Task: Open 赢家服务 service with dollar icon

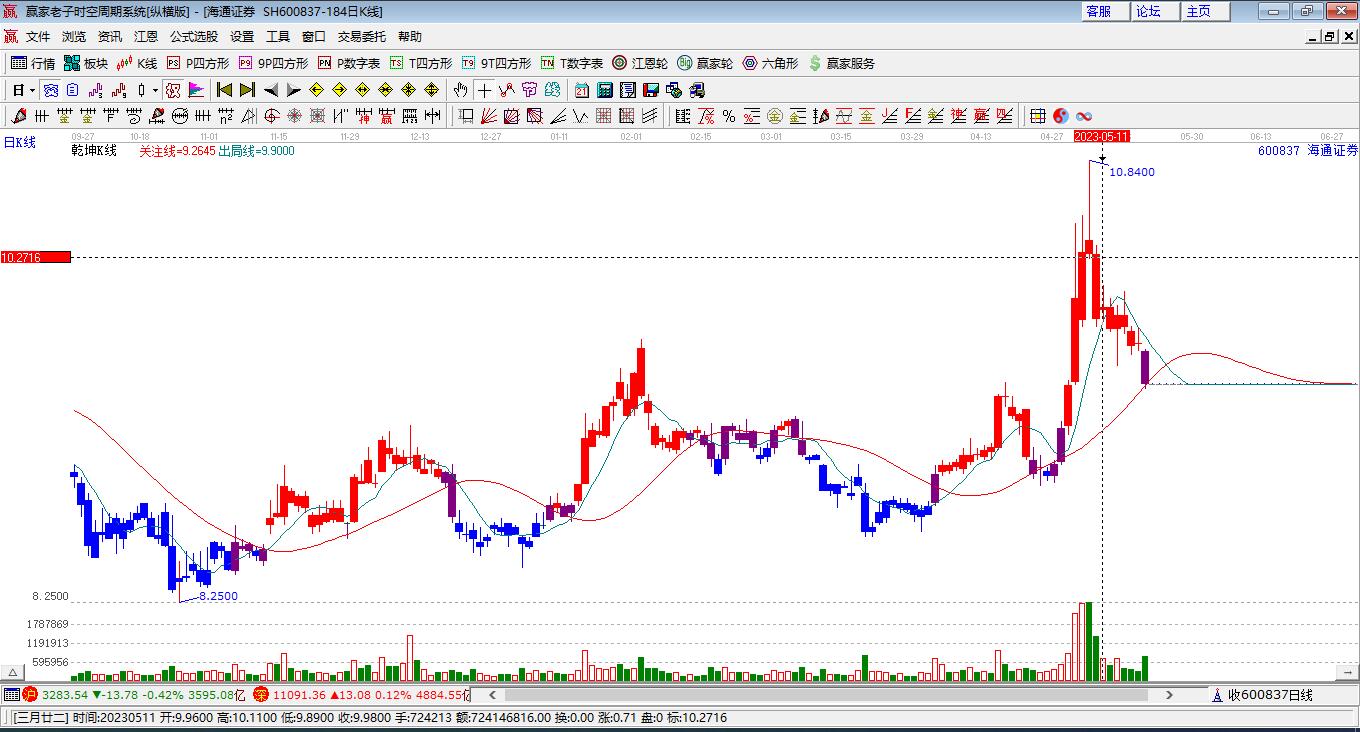Action: coord(841,63)
